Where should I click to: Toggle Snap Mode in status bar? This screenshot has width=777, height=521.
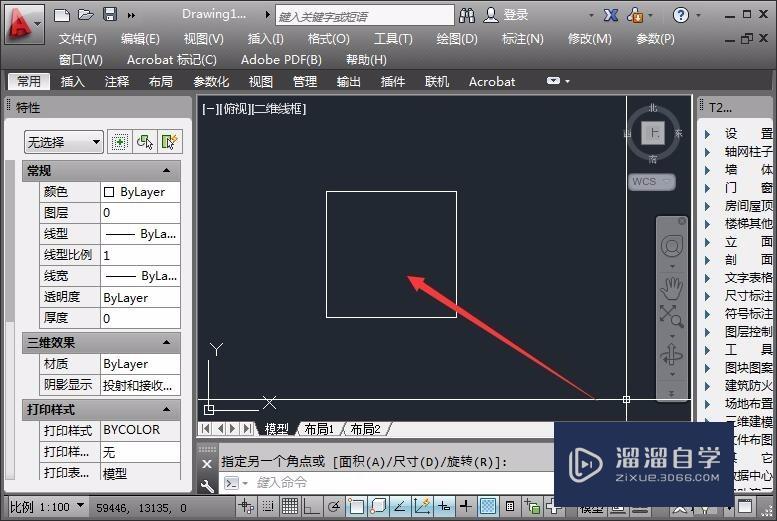pos(268,506)
